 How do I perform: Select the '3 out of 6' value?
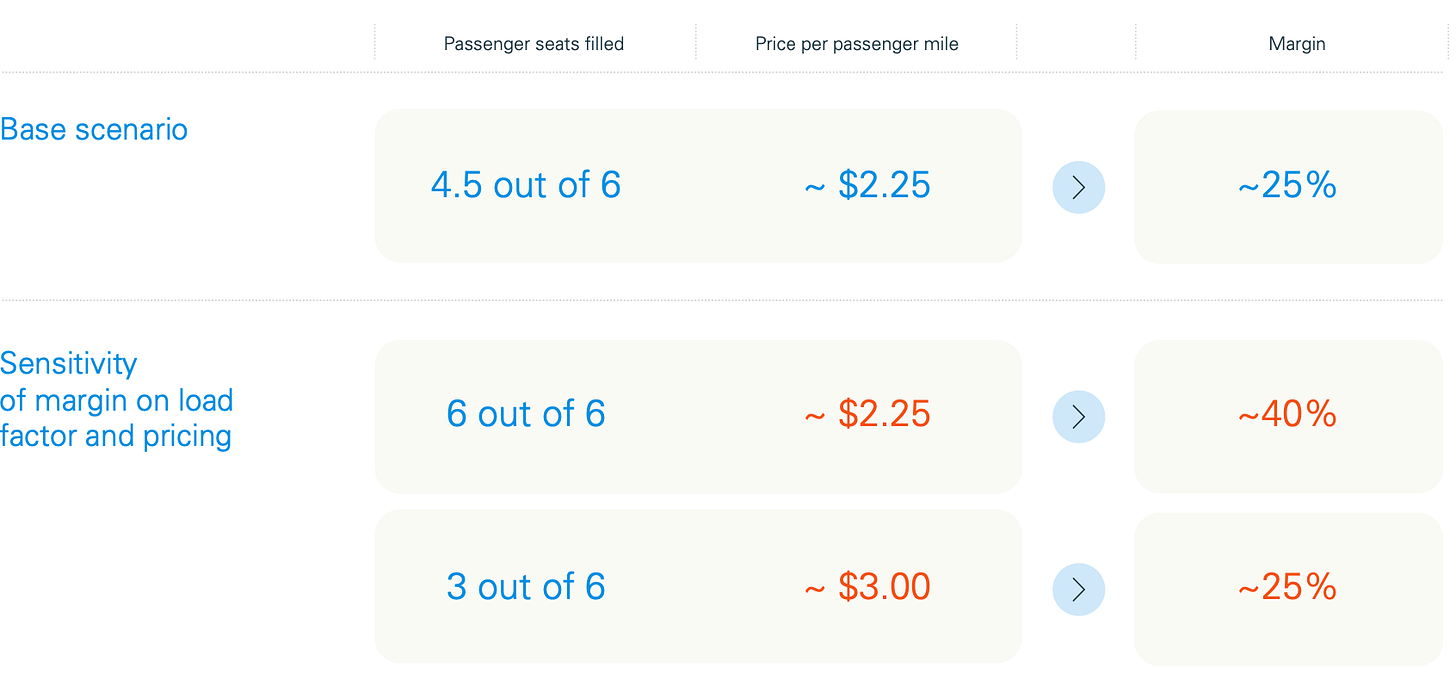[x=526, y=587]
